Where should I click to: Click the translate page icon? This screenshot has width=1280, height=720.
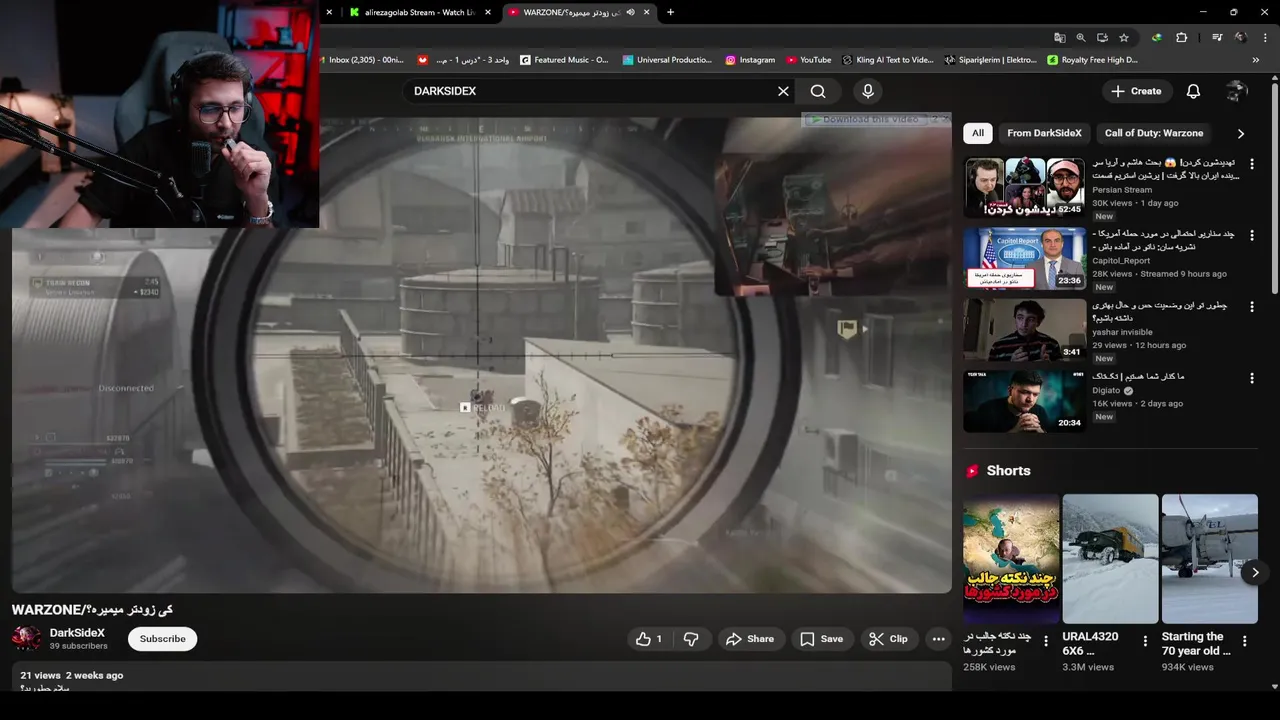click(1059, 37)
